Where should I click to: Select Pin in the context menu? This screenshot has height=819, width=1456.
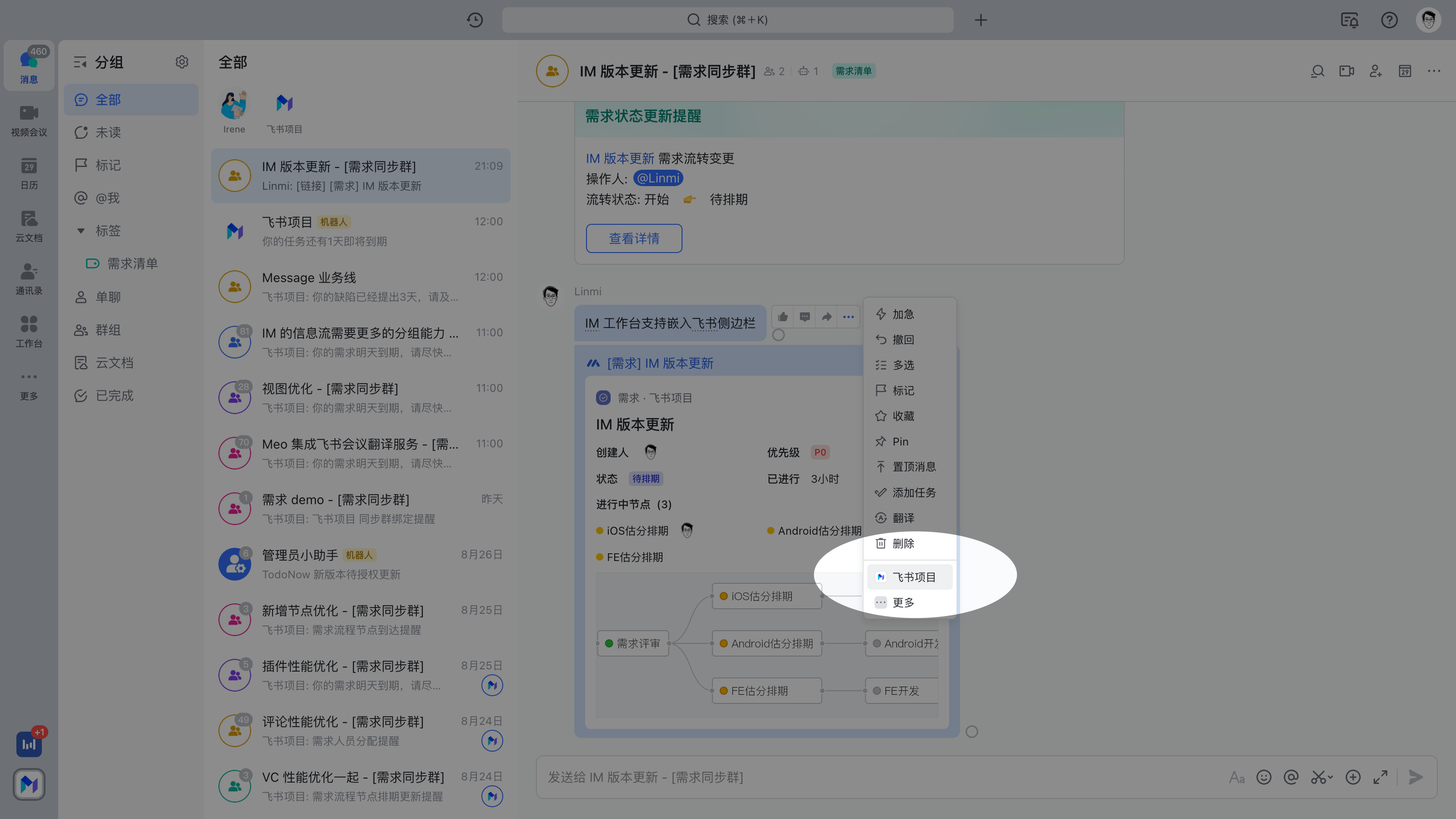(910, 441)
